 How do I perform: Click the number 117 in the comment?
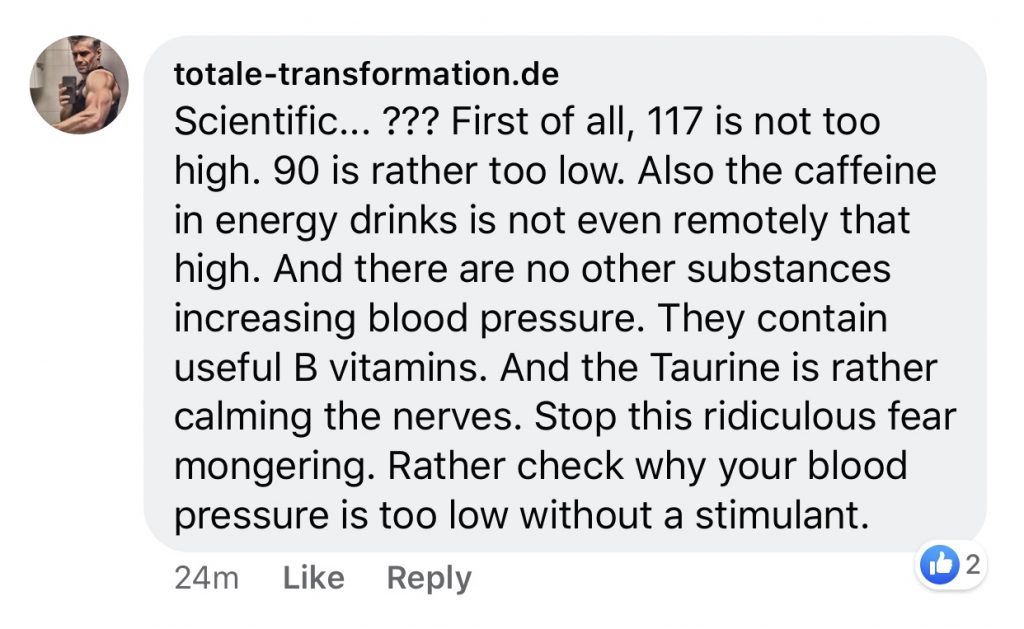(675, 122)
